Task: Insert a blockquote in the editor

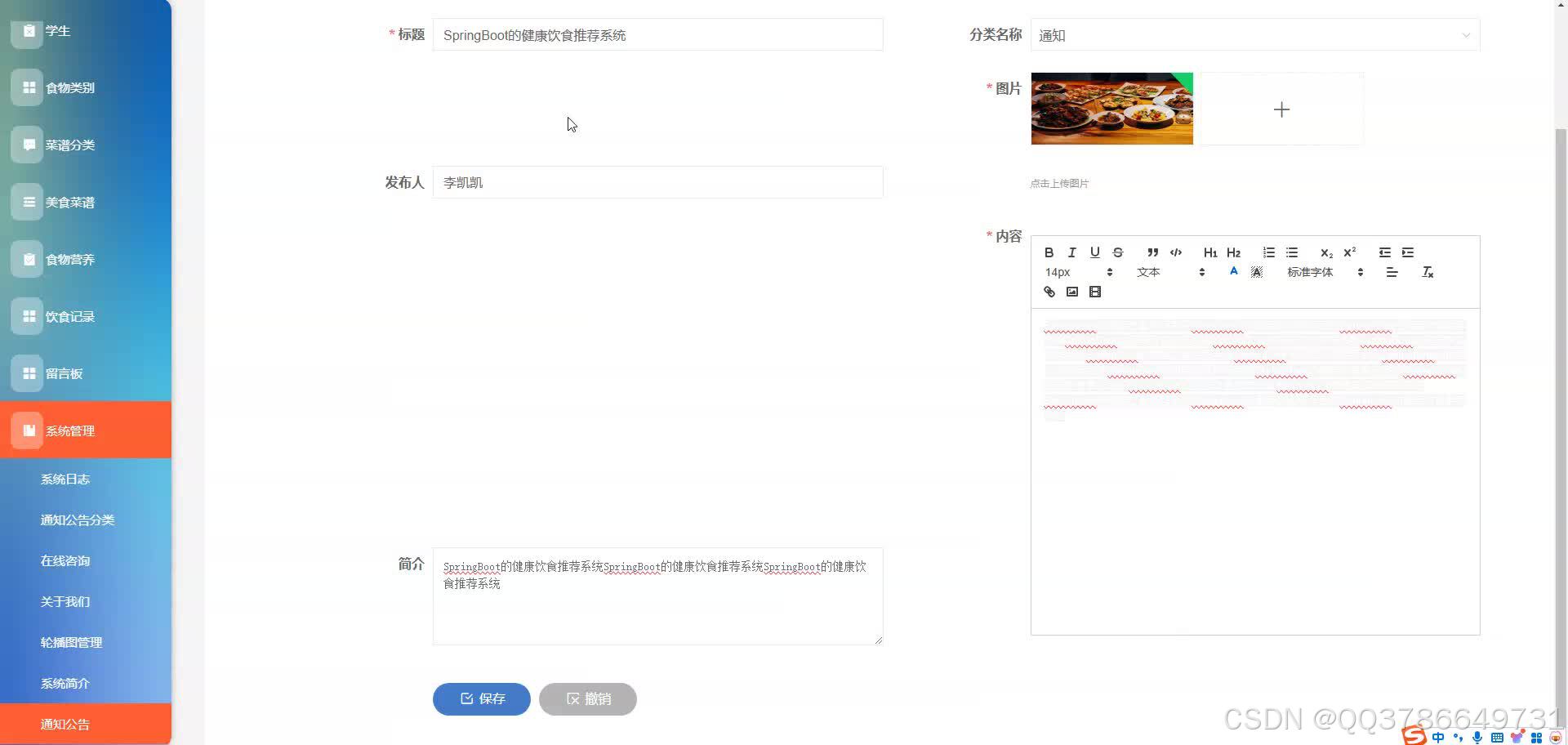Action: [x=1152, y=252]
